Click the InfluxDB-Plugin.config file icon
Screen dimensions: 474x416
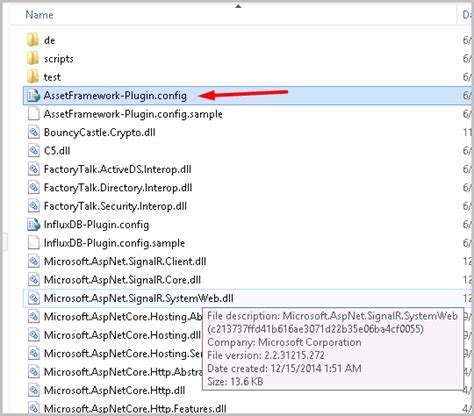click(x=33, y=225)
